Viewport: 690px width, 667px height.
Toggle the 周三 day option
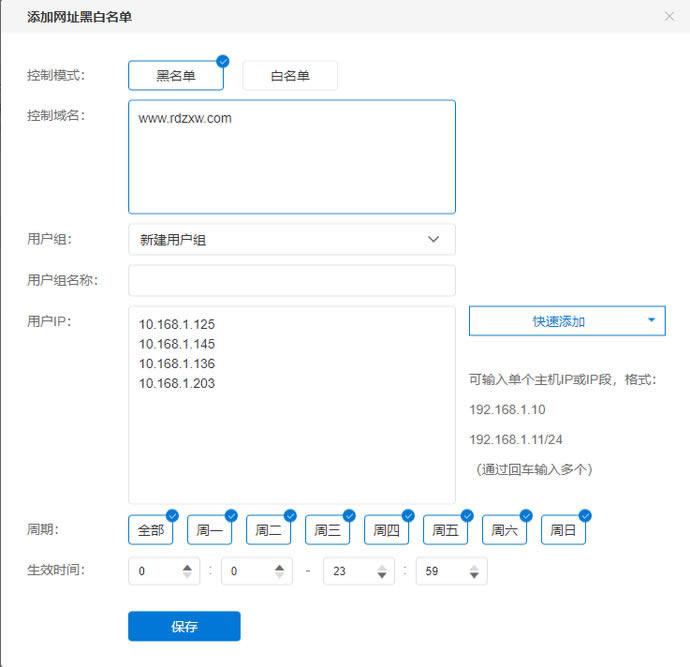(x=327, y=530)
